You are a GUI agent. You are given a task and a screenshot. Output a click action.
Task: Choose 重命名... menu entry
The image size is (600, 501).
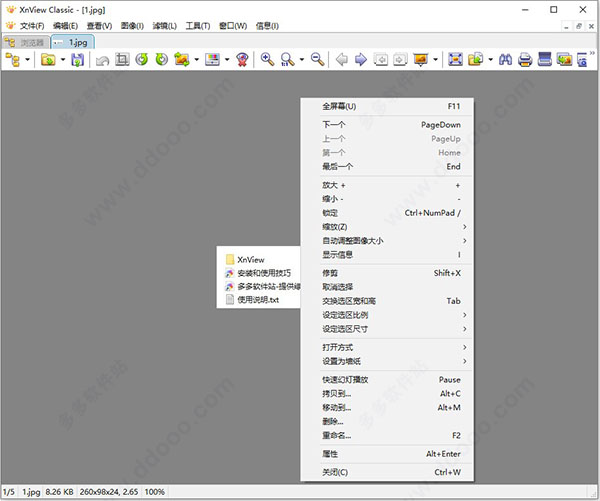coord(387,435)
